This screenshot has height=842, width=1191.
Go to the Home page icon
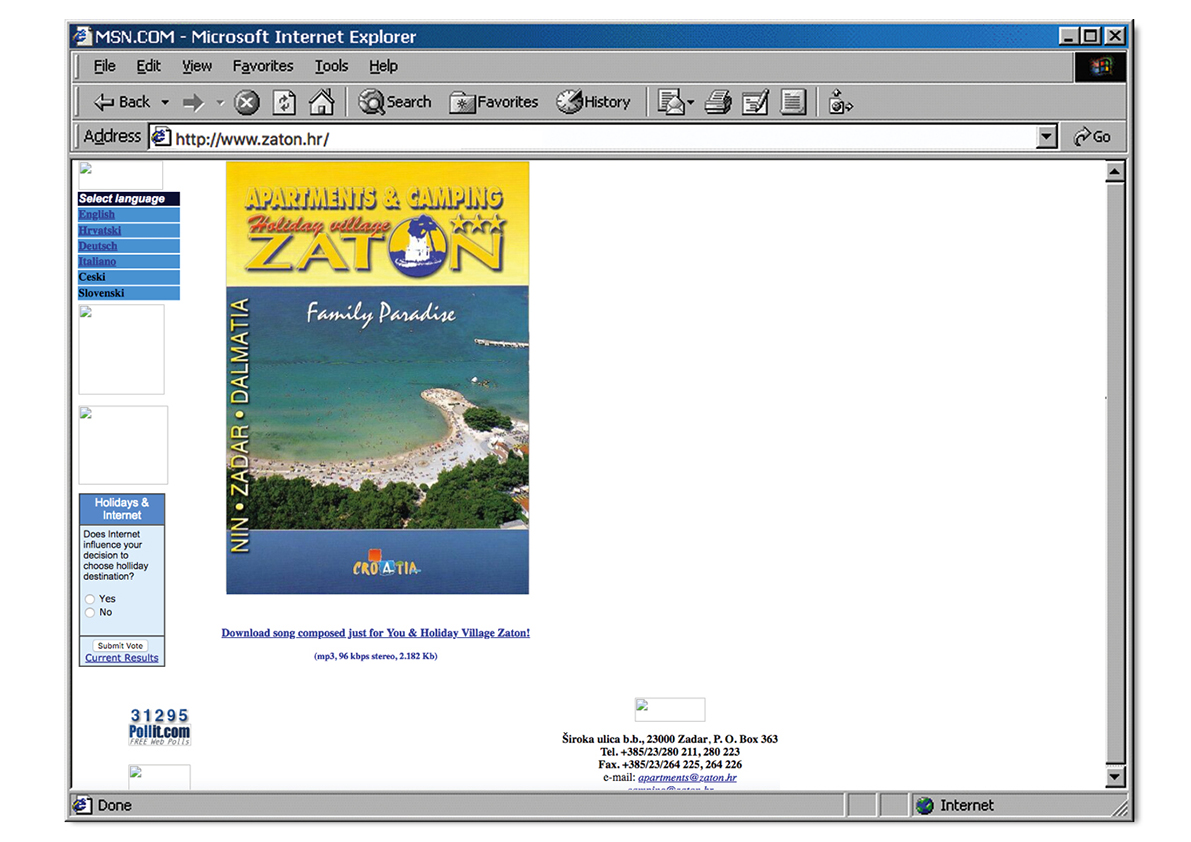321,102
